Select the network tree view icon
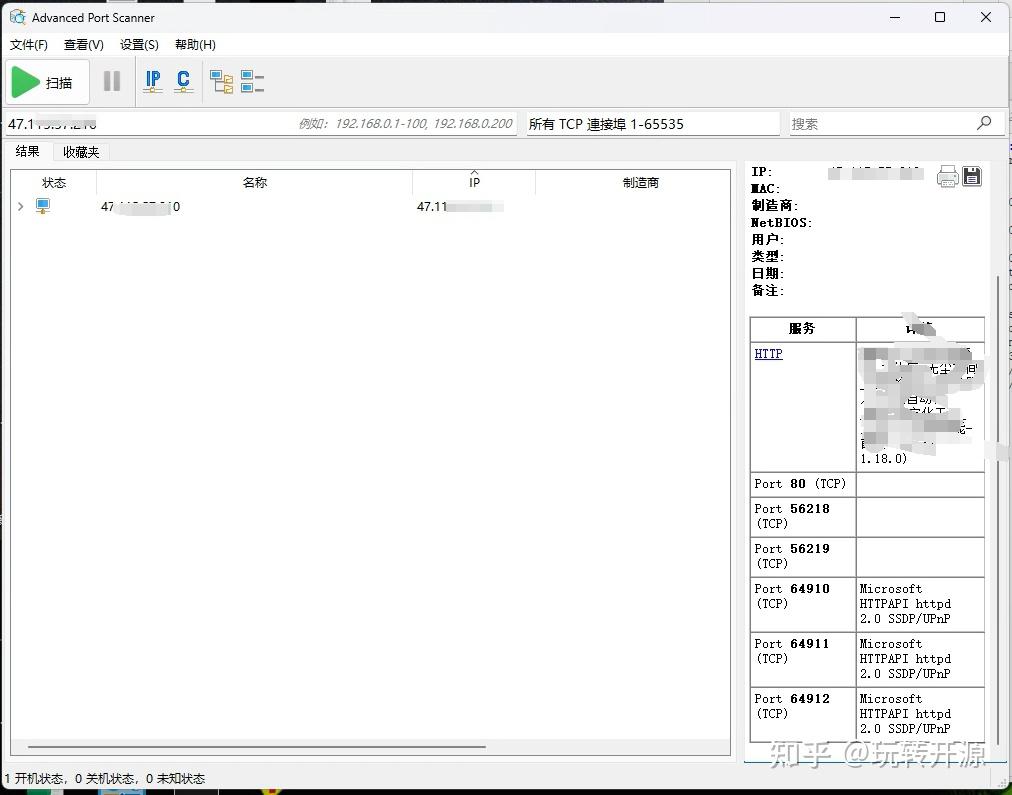Screen dimensions: 1012x795 click(222, 81)
